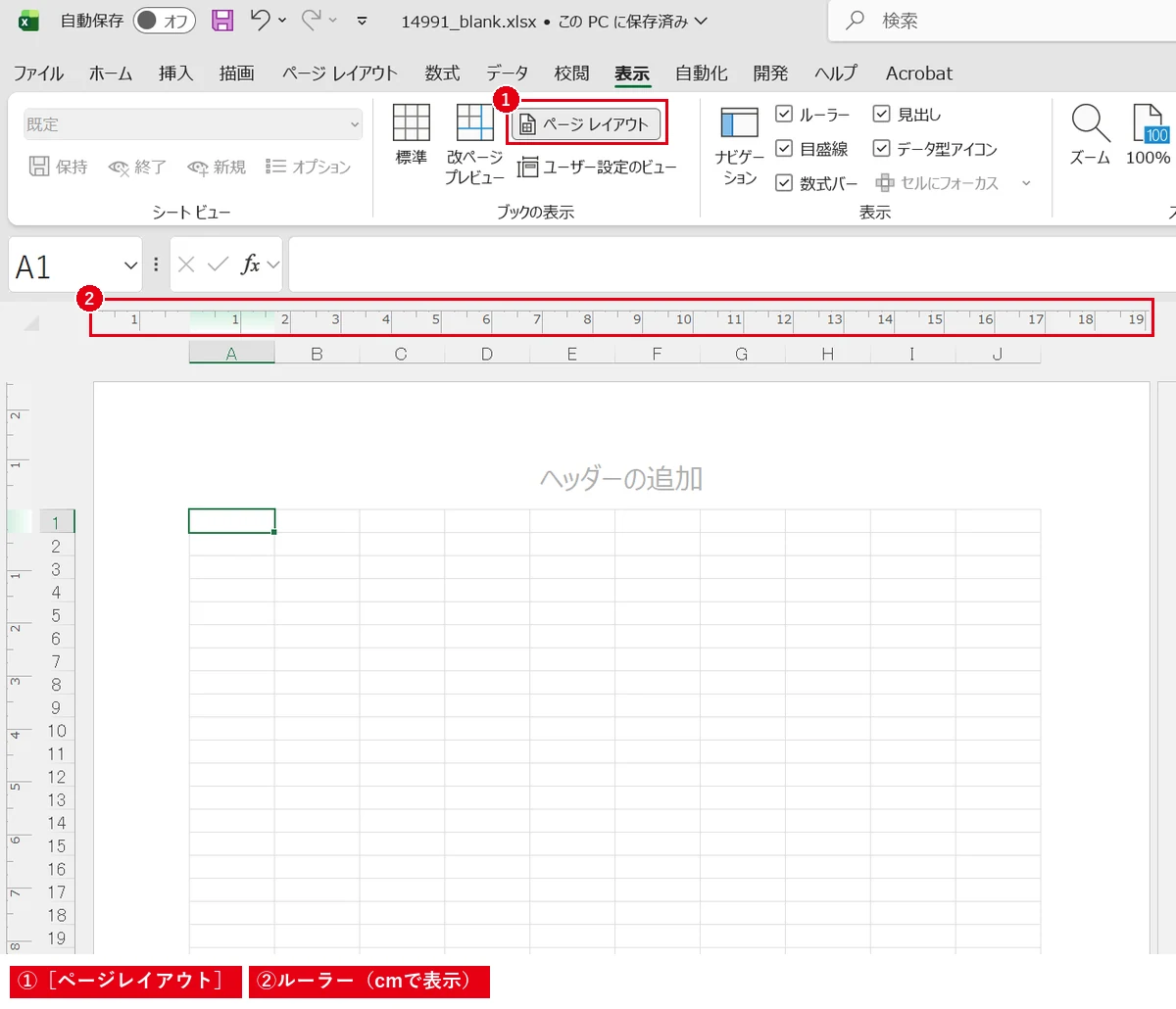Screen dimensions: 1176x1009
Task: Expand the セルにフォーカス dropdown arrow
Action: pos(1026,183)
